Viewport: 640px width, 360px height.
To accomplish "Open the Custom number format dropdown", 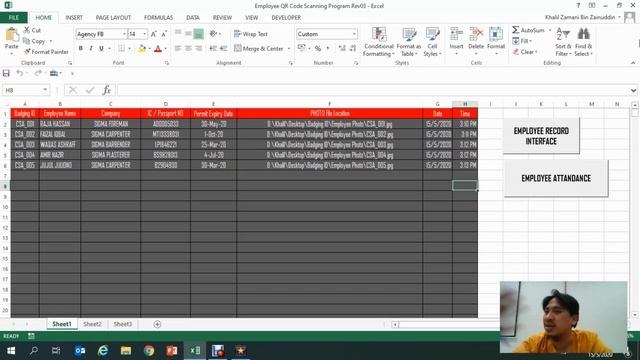I will pyautogui.click(x=354, y=34).
